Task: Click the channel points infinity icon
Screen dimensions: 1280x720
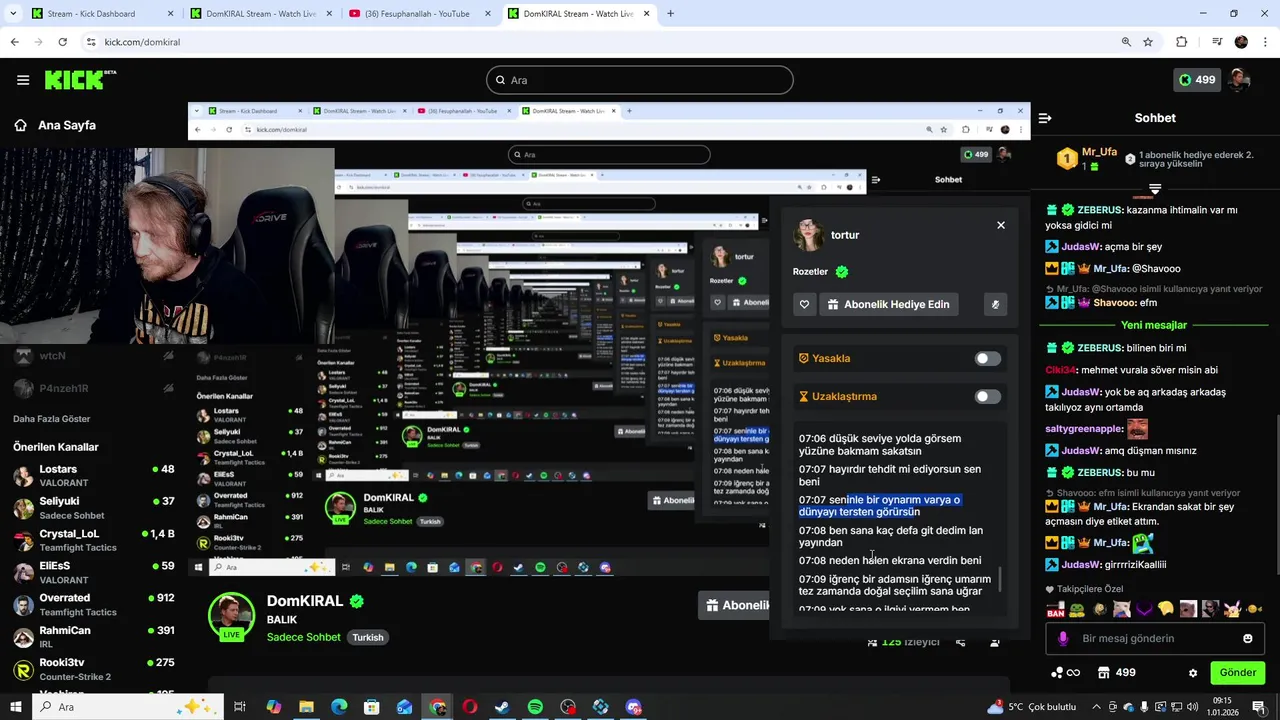Action: (x=1066, y=673)
